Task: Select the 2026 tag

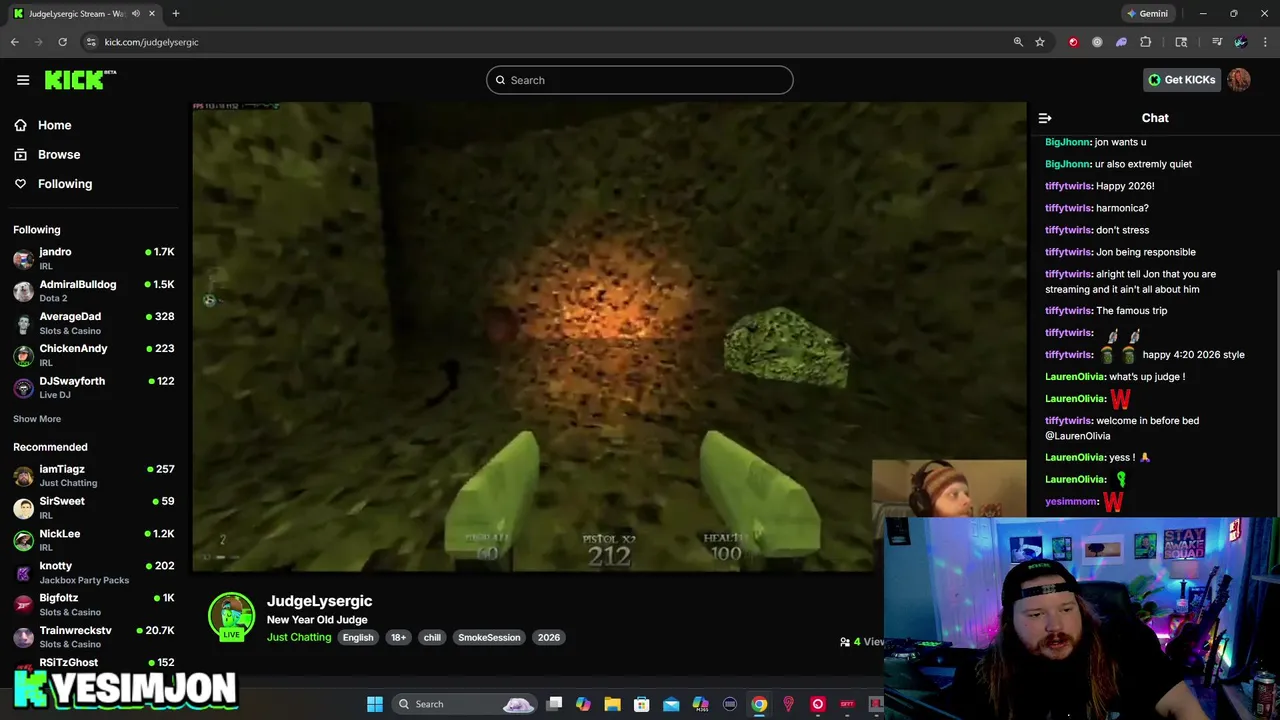Action: (549, 637)
